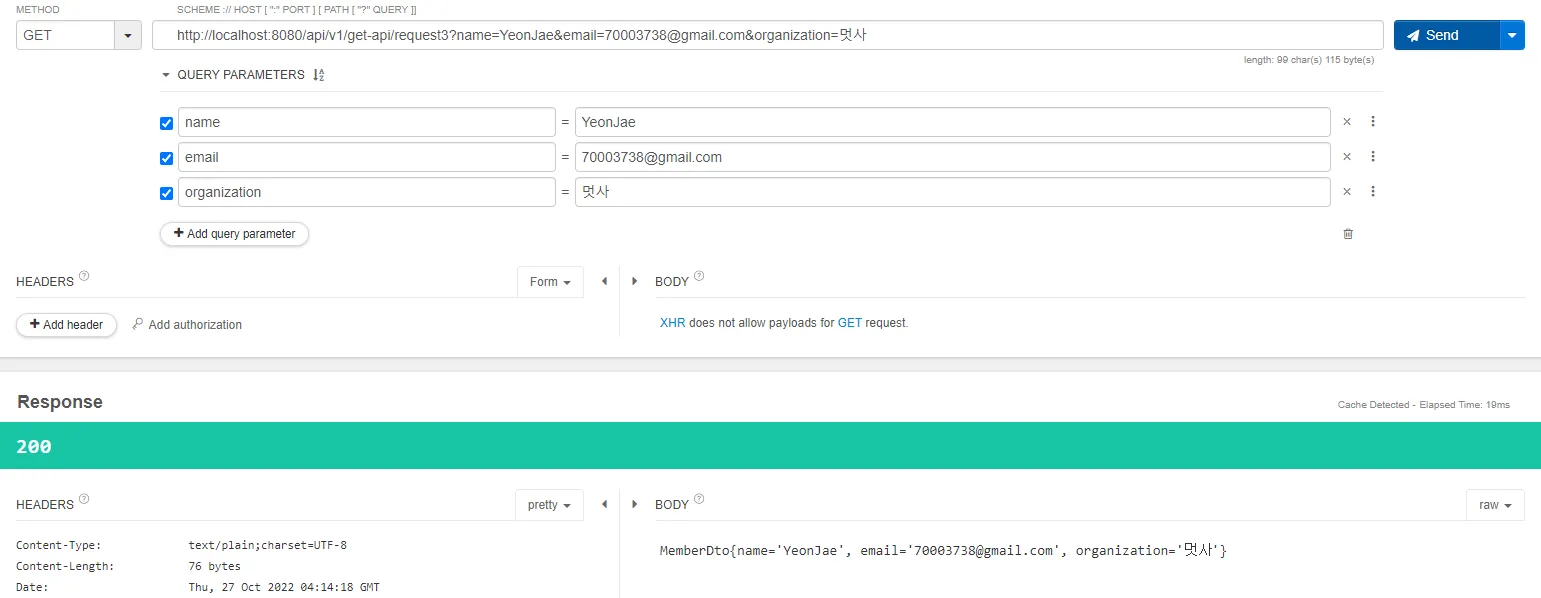Click the Content-Type header value text/plain;charset=UTF-8
The height and width of the screenshot is (598, 1541).
click(268, 546)
